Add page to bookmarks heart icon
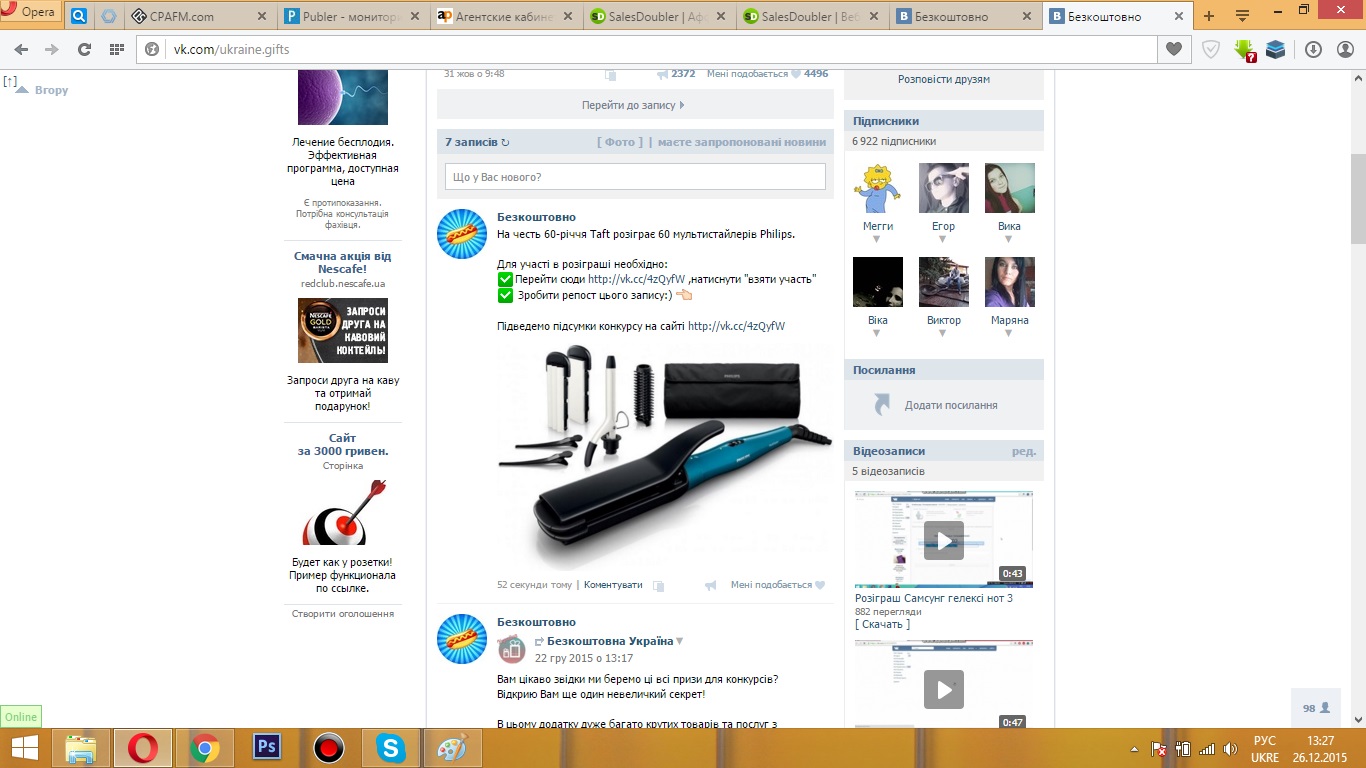This screenshot has width=1366, height=768. [1174, 49]
